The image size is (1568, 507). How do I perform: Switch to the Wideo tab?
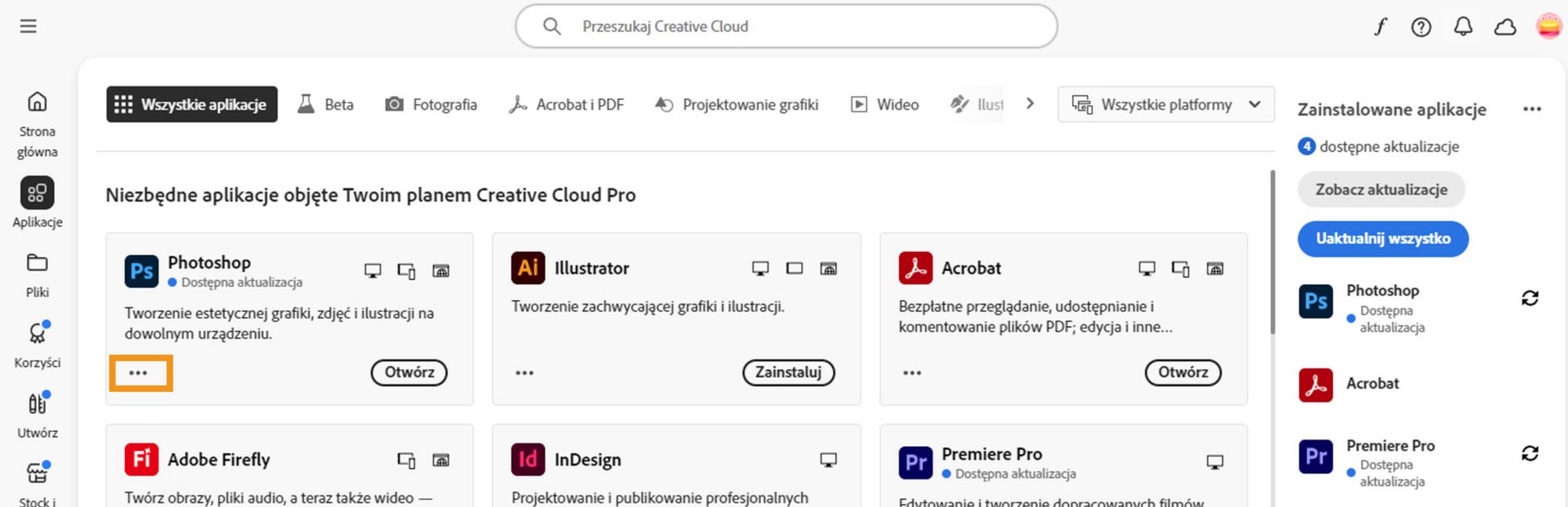pos(884,105)
